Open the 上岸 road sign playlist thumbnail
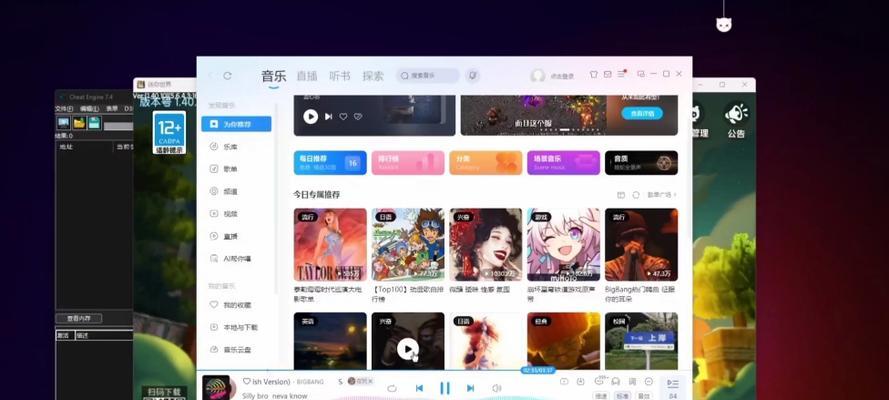Viewport: 889px width, 400px height. click(x=641, y=341)
